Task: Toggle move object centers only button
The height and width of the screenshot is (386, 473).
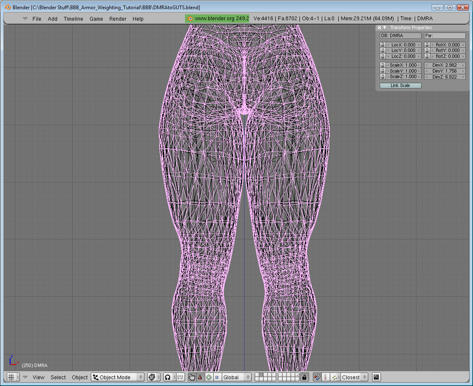Action: pos(180,377)
